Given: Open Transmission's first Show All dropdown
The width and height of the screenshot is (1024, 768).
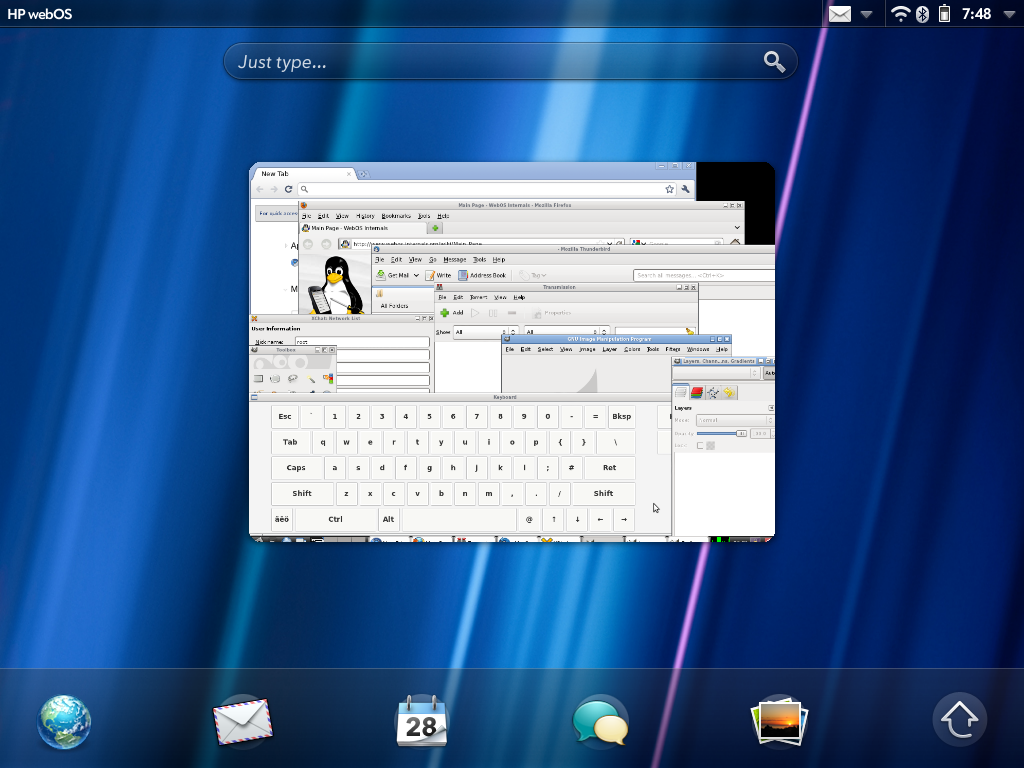Looking at the screenshot, I should pos(487,332).
